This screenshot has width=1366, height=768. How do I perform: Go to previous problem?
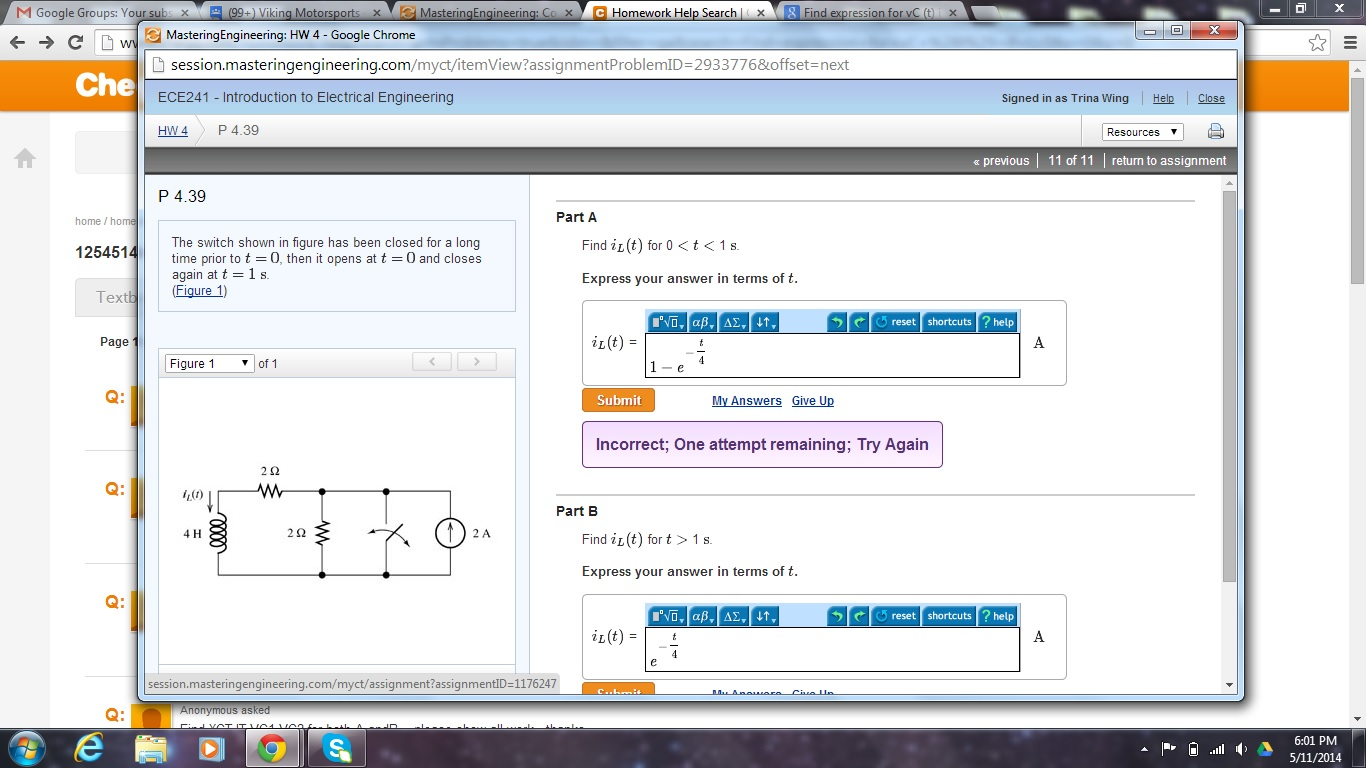point(1001,161)
